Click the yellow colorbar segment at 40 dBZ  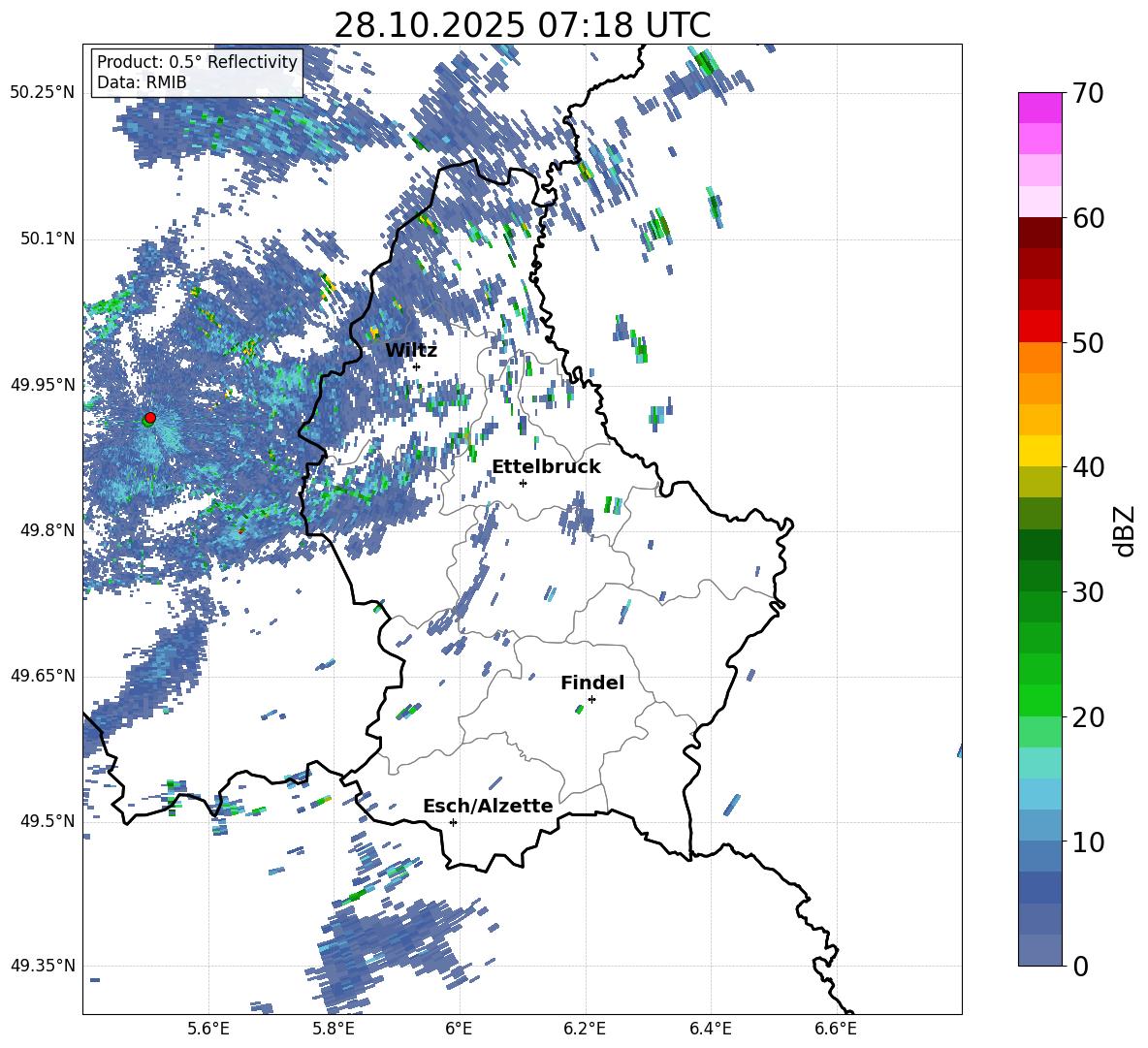coord(1039,451)
